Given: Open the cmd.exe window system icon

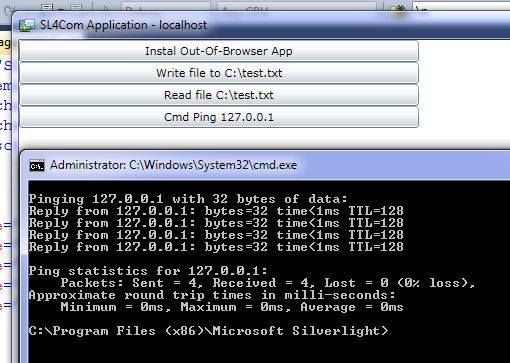Looking at the screenshot, I should pyautogui.click(x=37, y=165).
